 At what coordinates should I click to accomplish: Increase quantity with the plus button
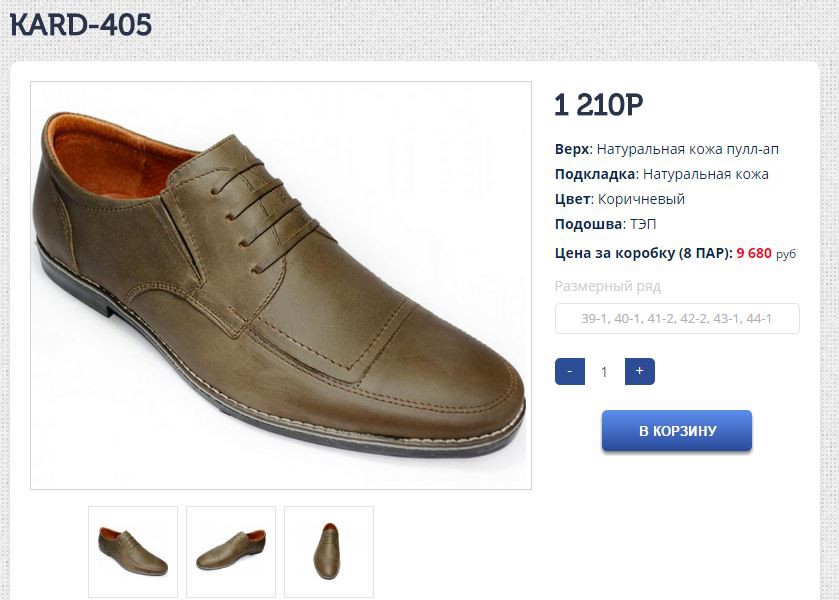point(639,371)
